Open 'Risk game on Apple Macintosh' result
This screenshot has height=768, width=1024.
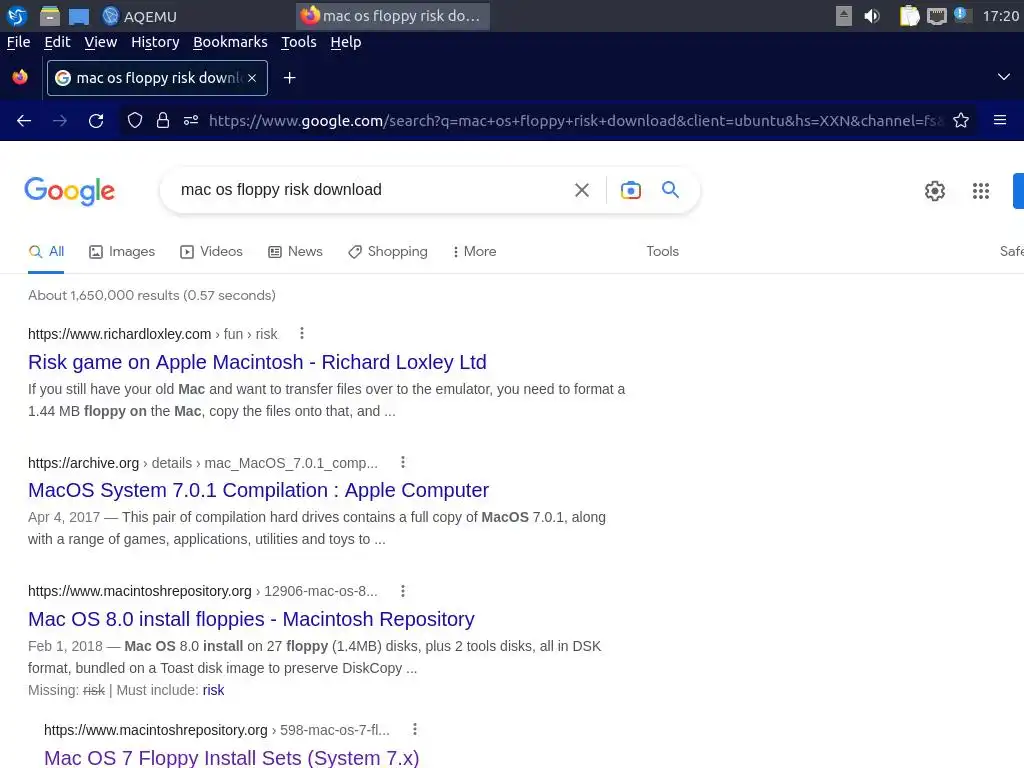click(257, 362)
